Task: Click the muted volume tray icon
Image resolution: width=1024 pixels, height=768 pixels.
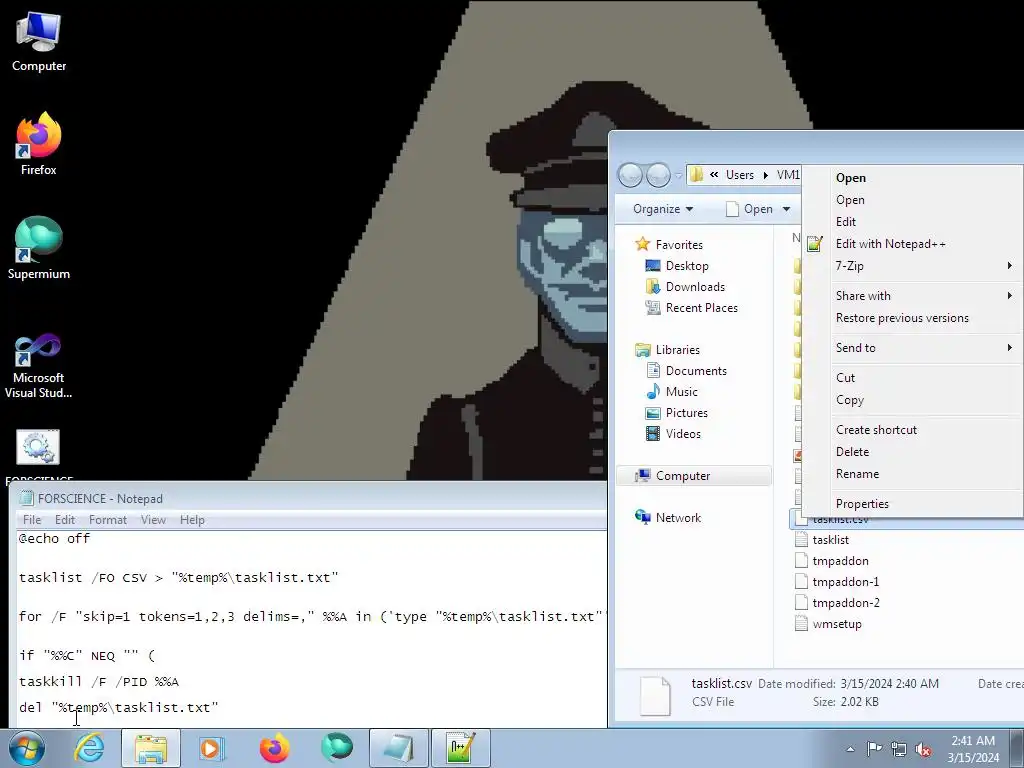Action: 923,749
